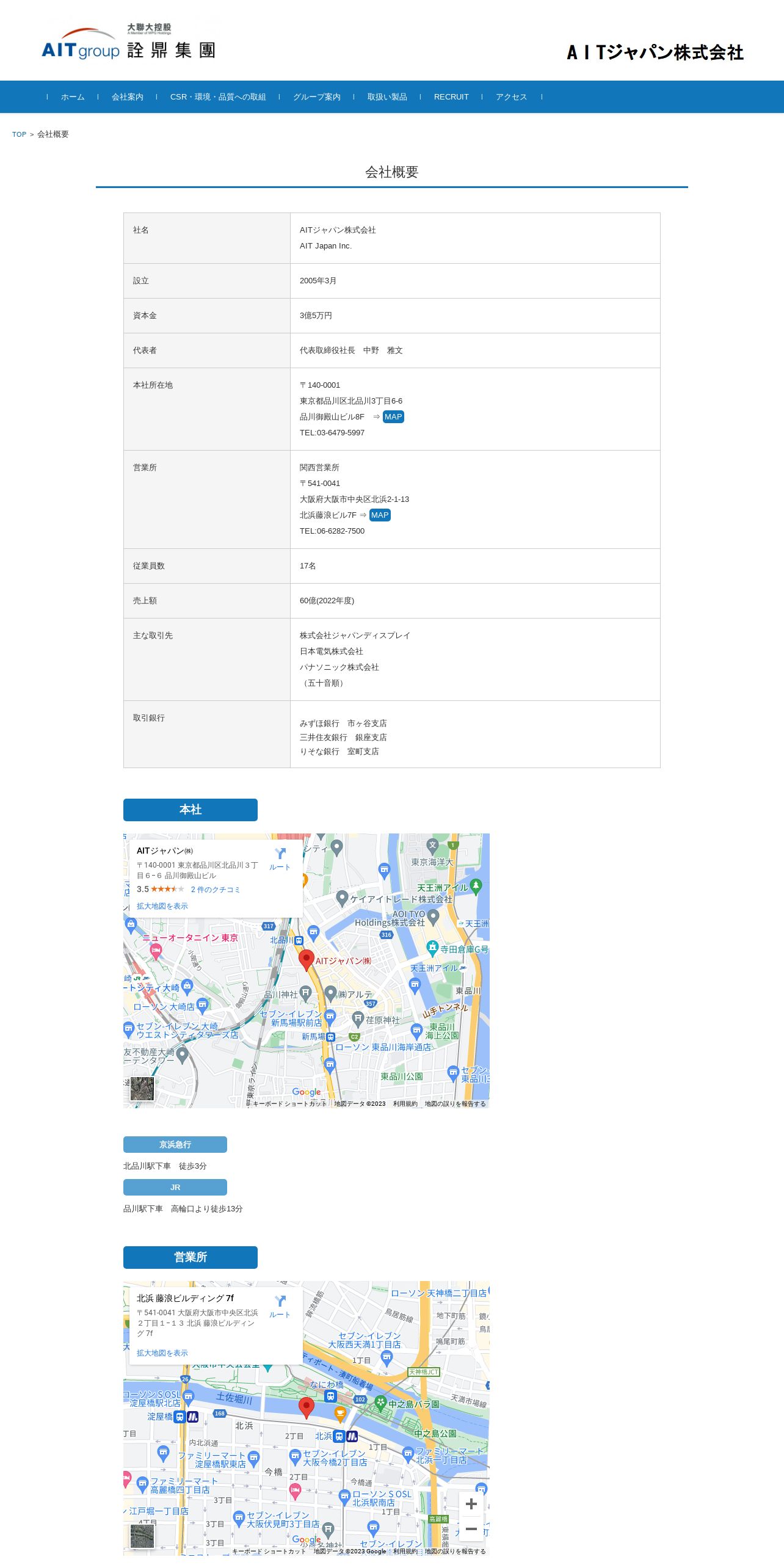Click 利用規約 on the headquarters map

pyautogui.click(x=405, y=1104)
